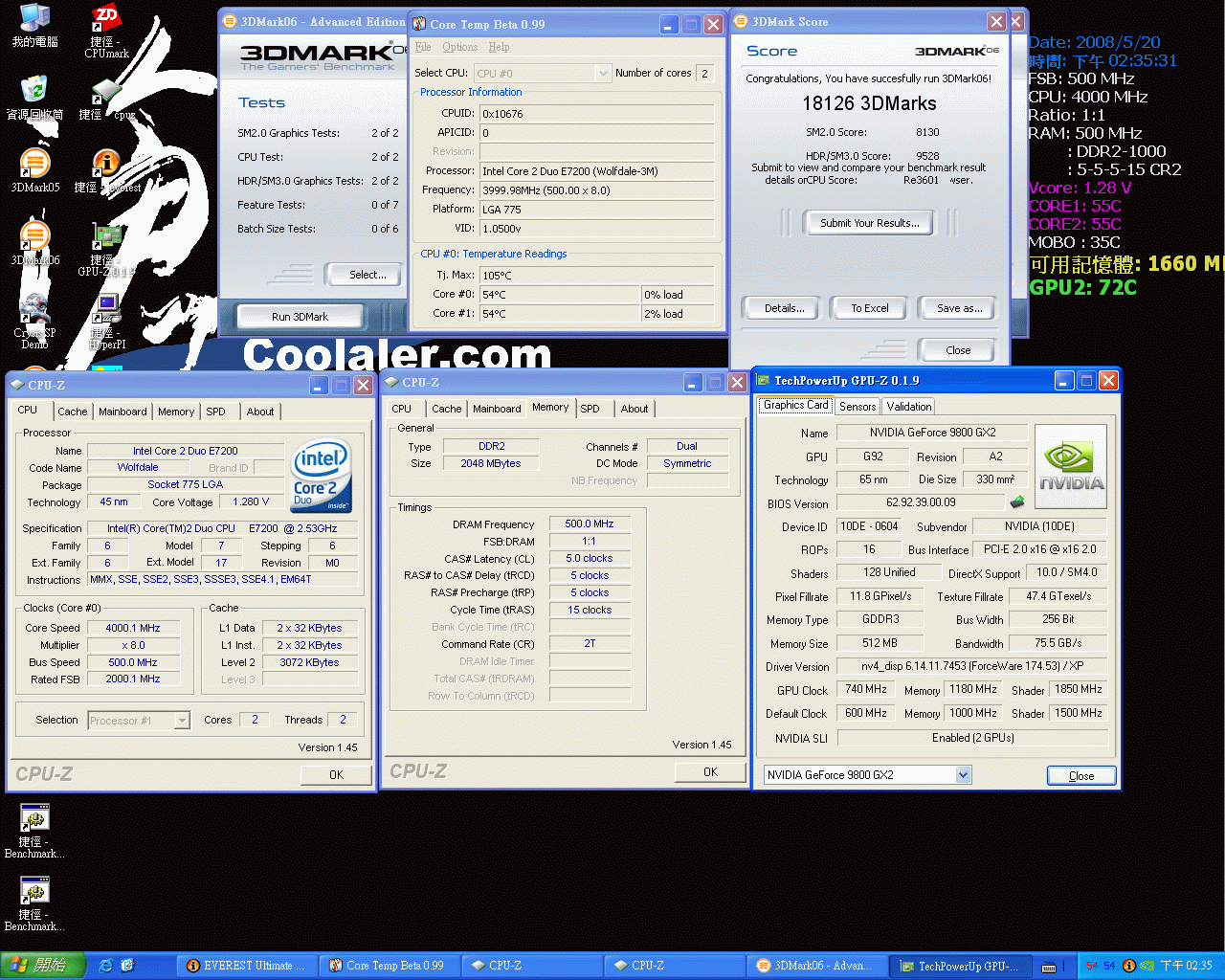Click the DRAM Frequency 500.0 MHz value
This screenshot has width=1225, height=980.
pos(590,523)
